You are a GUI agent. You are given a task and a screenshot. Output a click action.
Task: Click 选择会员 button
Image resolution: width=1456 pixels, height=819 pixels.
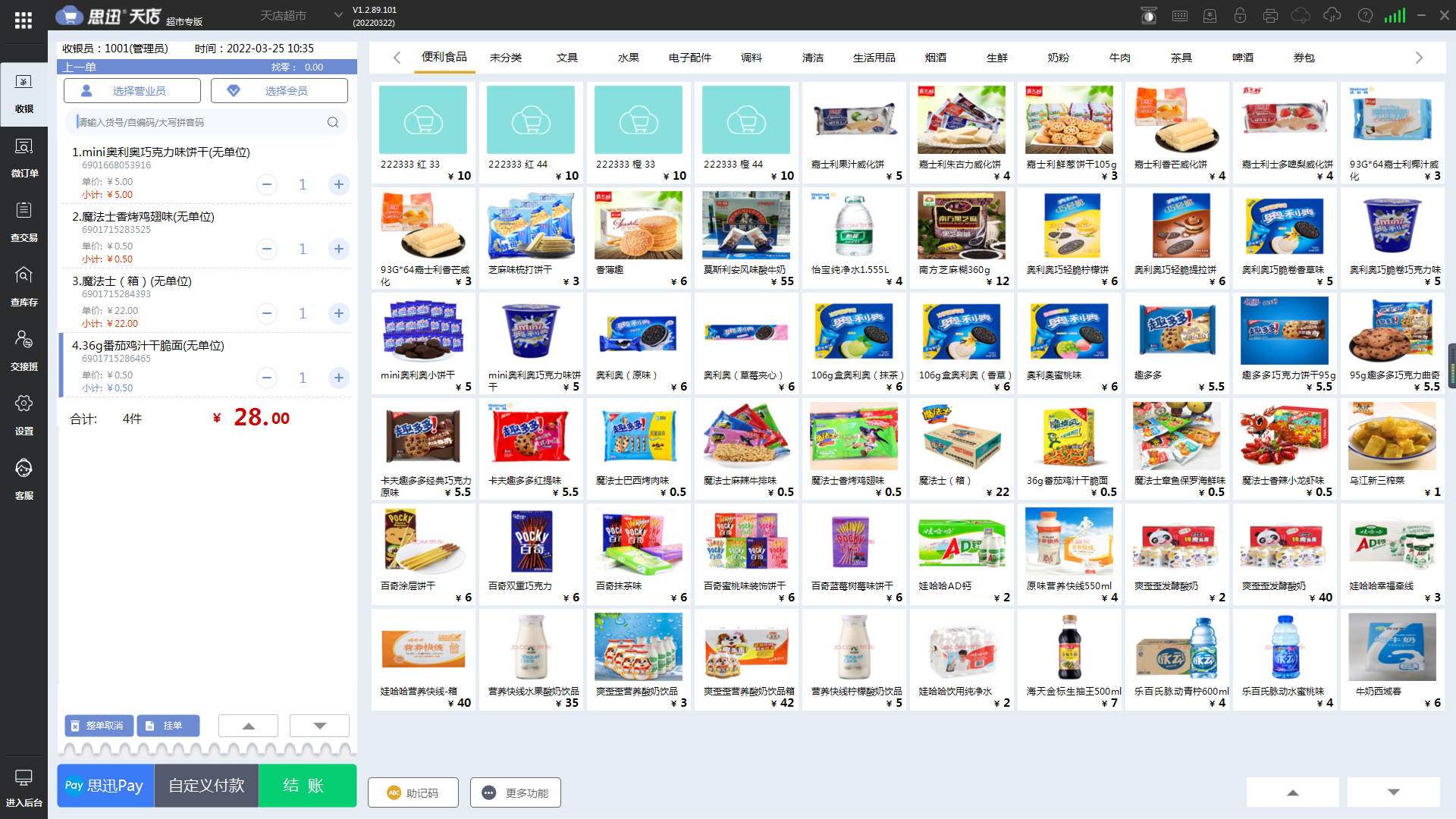tap(279, 90)
